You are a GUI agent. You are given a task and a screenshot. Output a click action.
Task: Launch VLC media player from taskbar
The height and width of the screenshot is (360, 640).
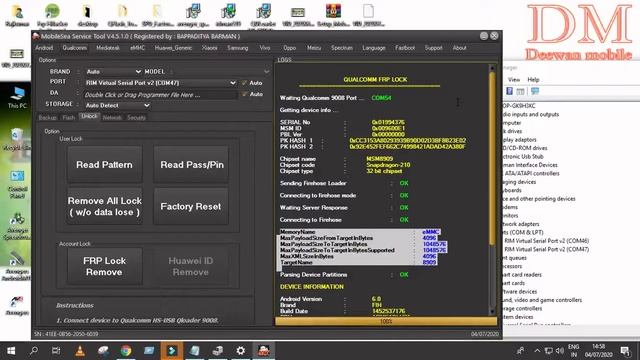[x=80, y=351]
